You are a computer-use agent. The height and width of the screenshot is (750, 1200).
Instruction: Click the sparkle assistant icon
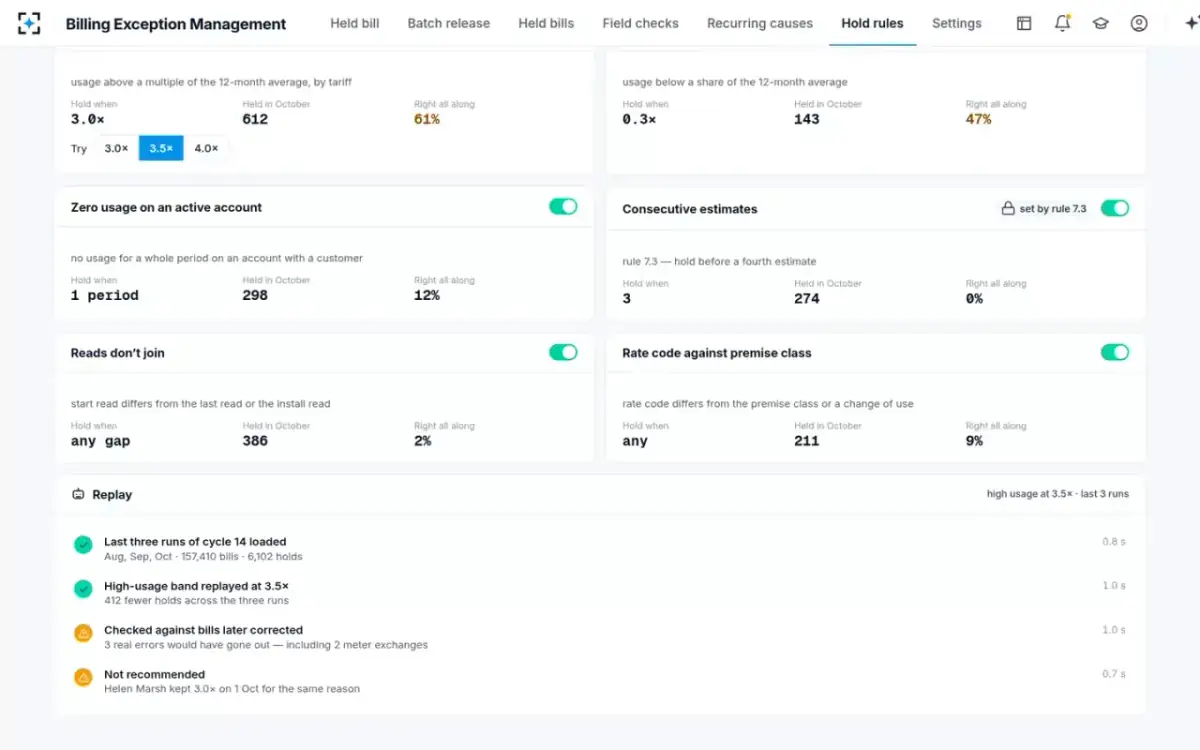pyautogui.click(x=1191, y=23)
